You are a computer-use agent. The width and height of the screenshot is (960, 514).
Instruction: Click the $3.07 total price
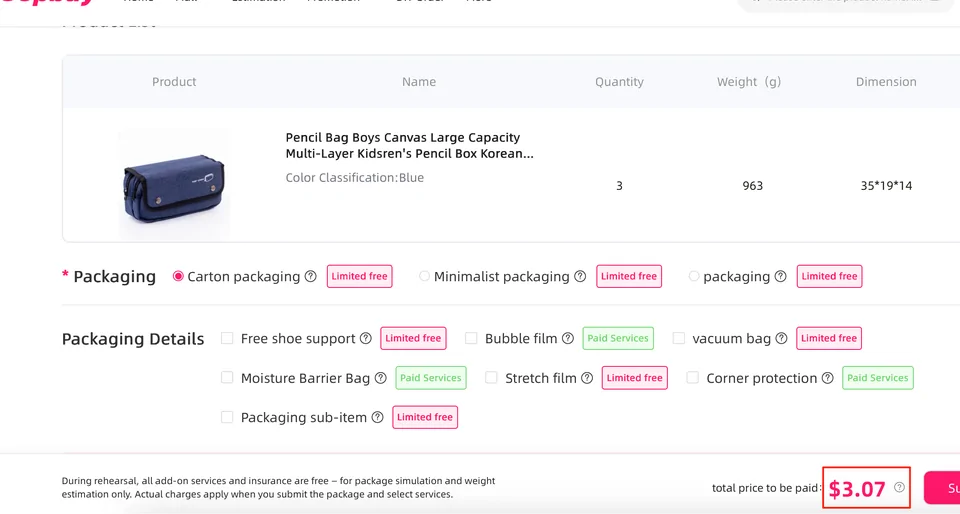tap(857, 489)
